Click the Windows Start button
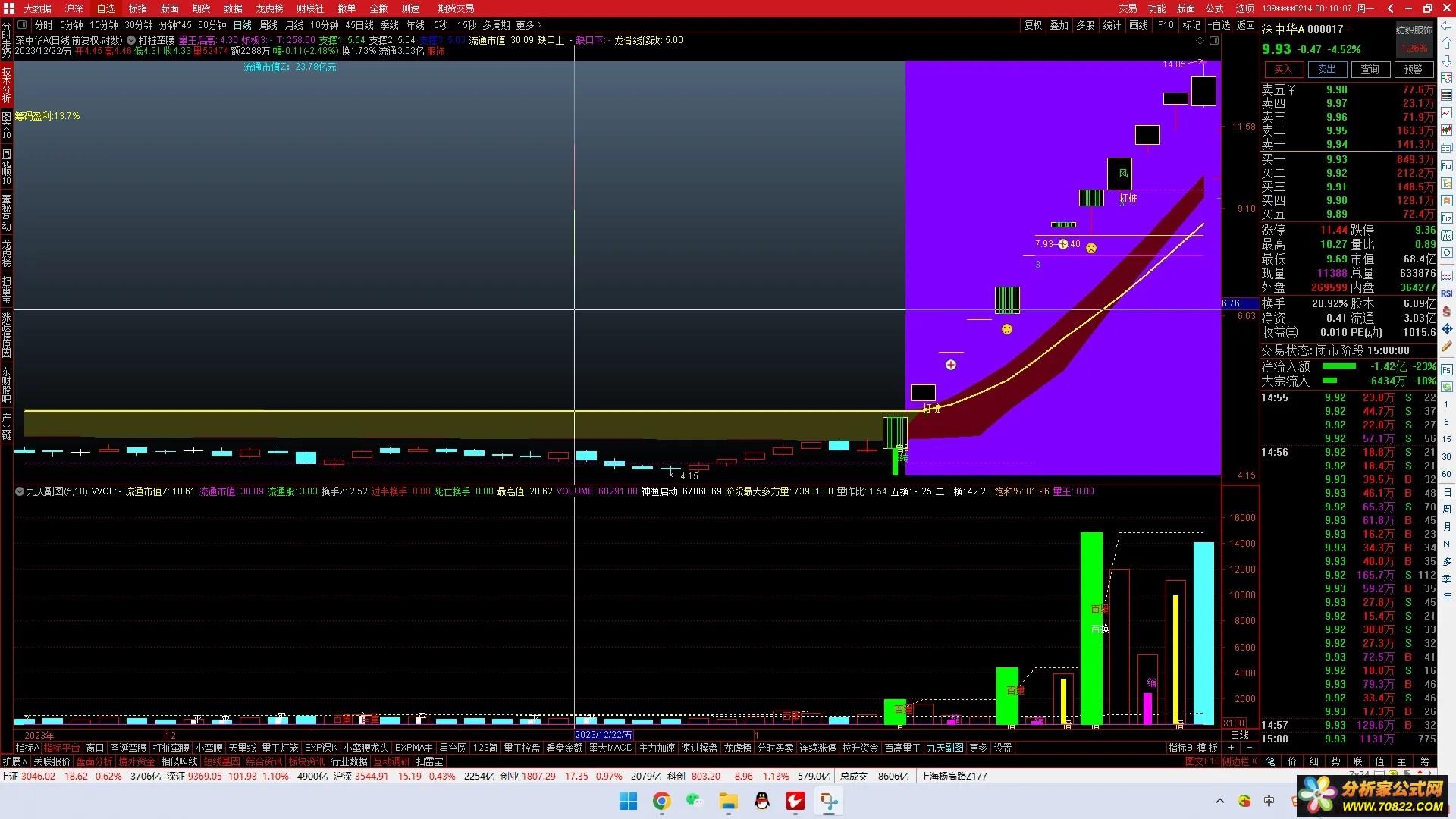1456x819 pixels. point(628,801)
